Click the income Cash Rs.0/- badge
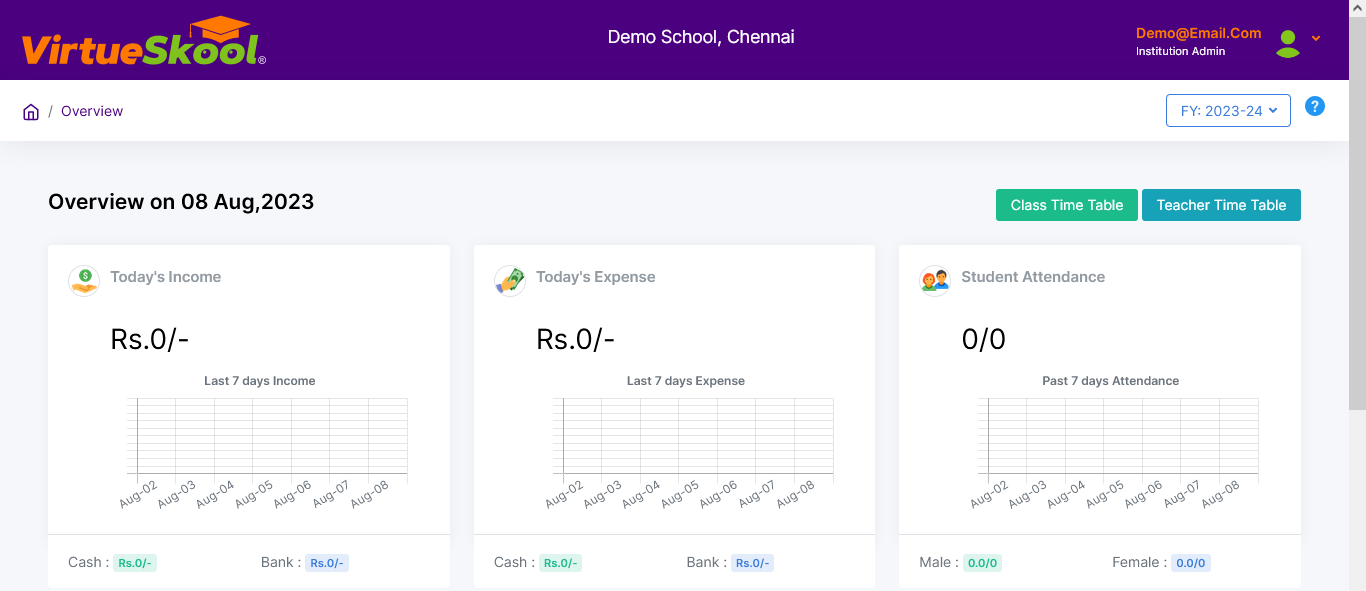Screen dimensions: 1366x591 (x=135, y=563)
